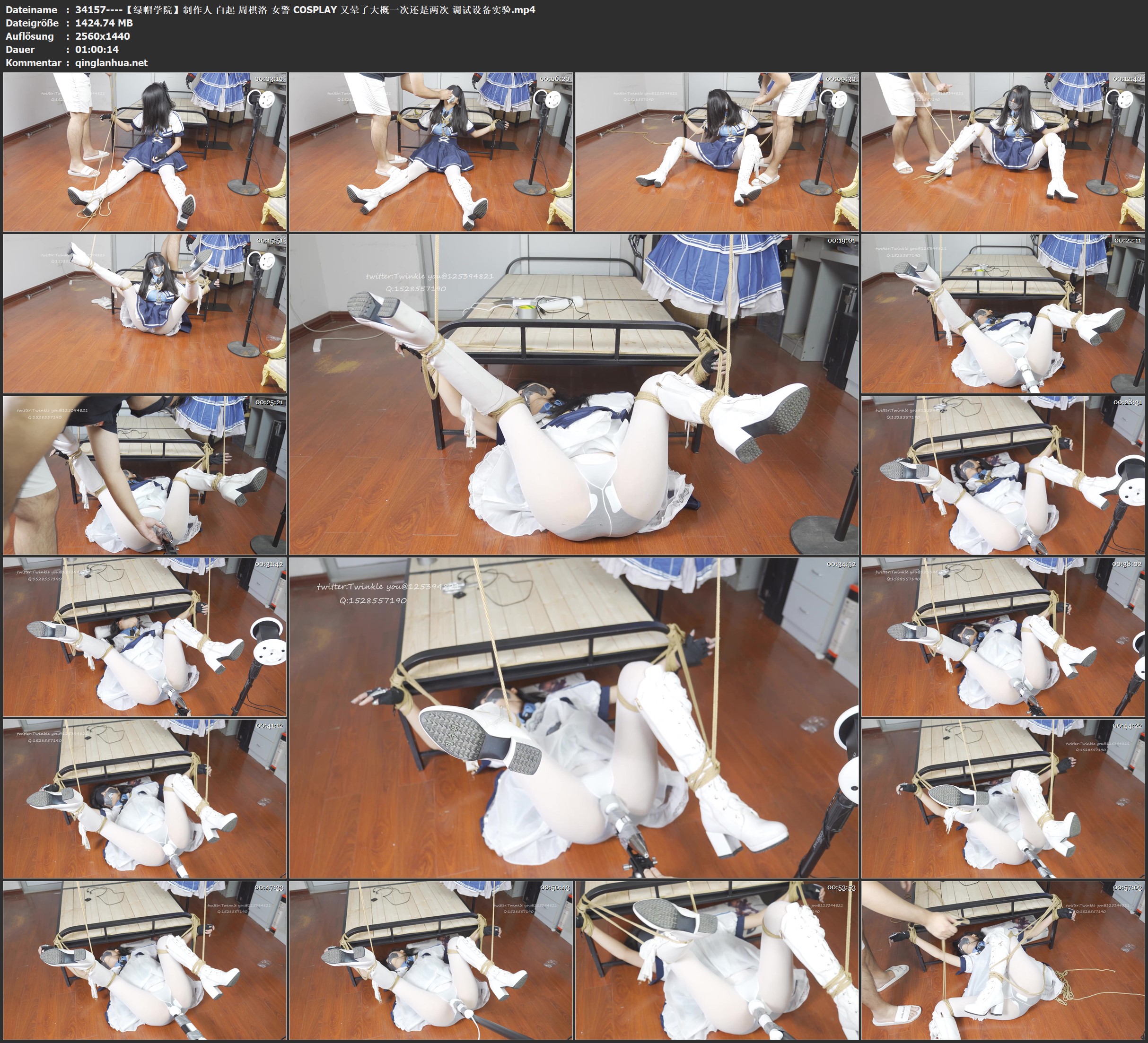Click the Dateiname mp4 filename text
Image resolution: width=1148 pixels, height=1043 pixels.
tap(305, 9)
